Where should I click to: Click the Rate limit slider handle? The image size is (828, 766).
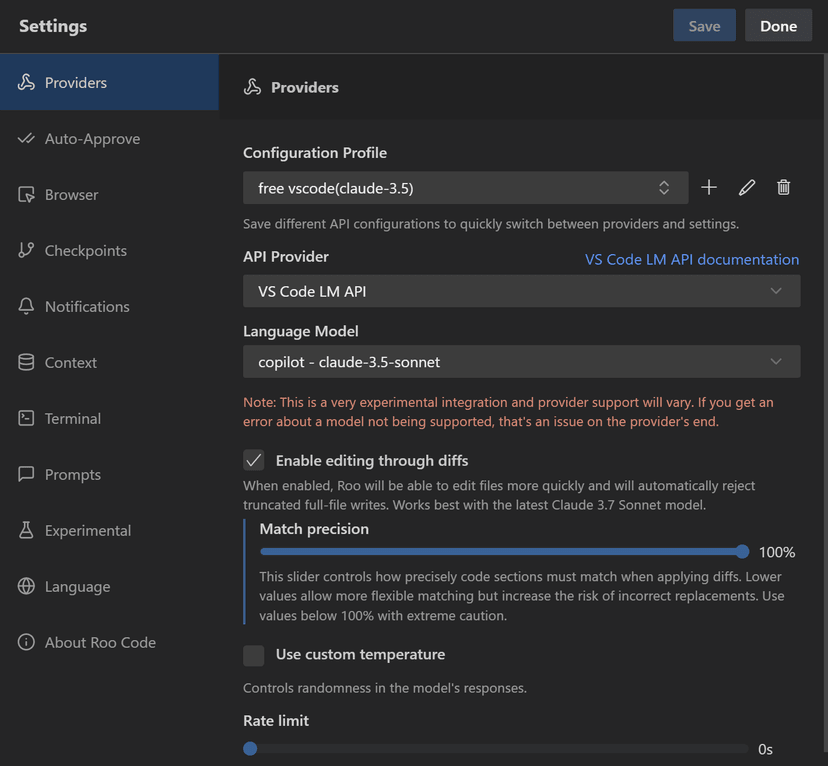(x=250, y=749)
